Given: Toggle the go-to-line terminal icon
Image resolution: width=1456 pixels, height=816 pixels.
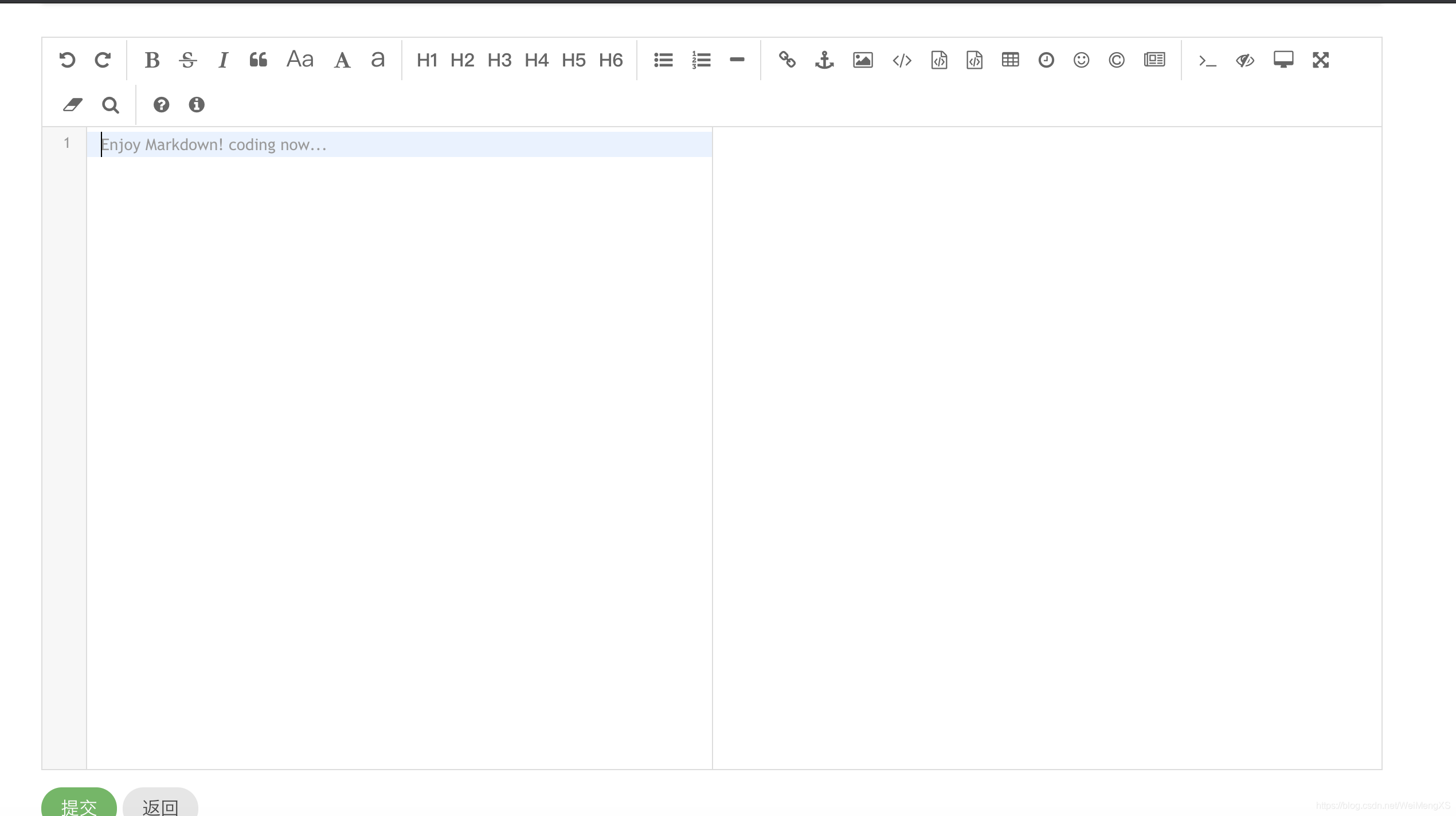Looking at the screenshot, I should pyautogui.click(x=1207, y=60).
